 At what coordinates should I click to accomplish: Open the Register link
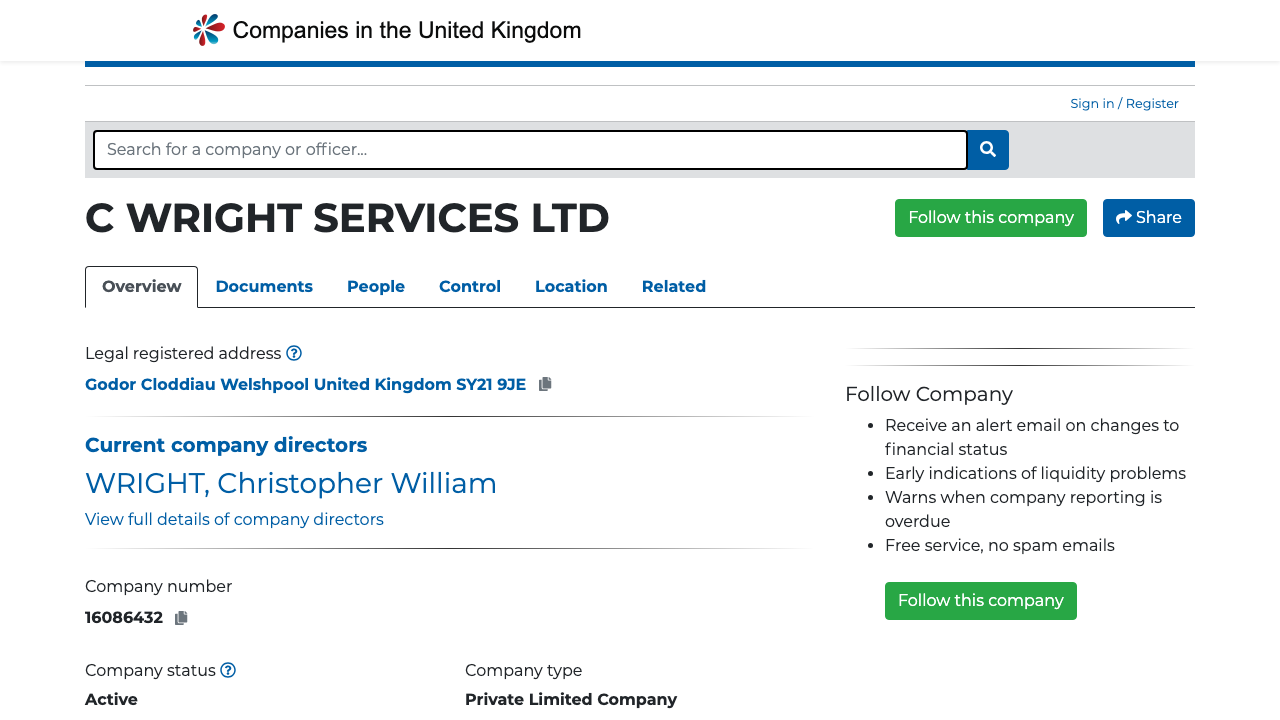1151,103
